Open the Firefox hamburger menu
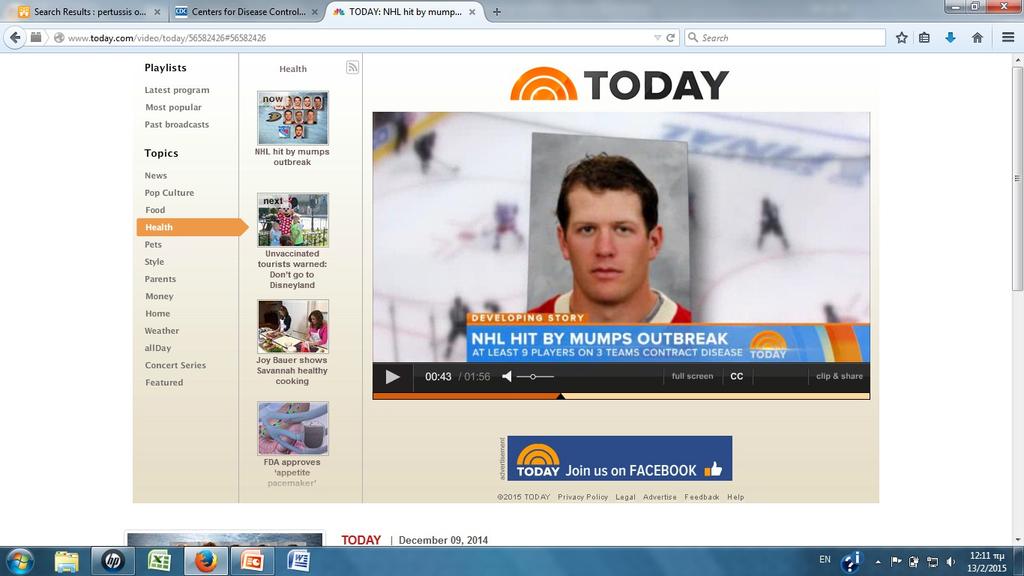1024x576 pixels. [x=1008, y=38]
